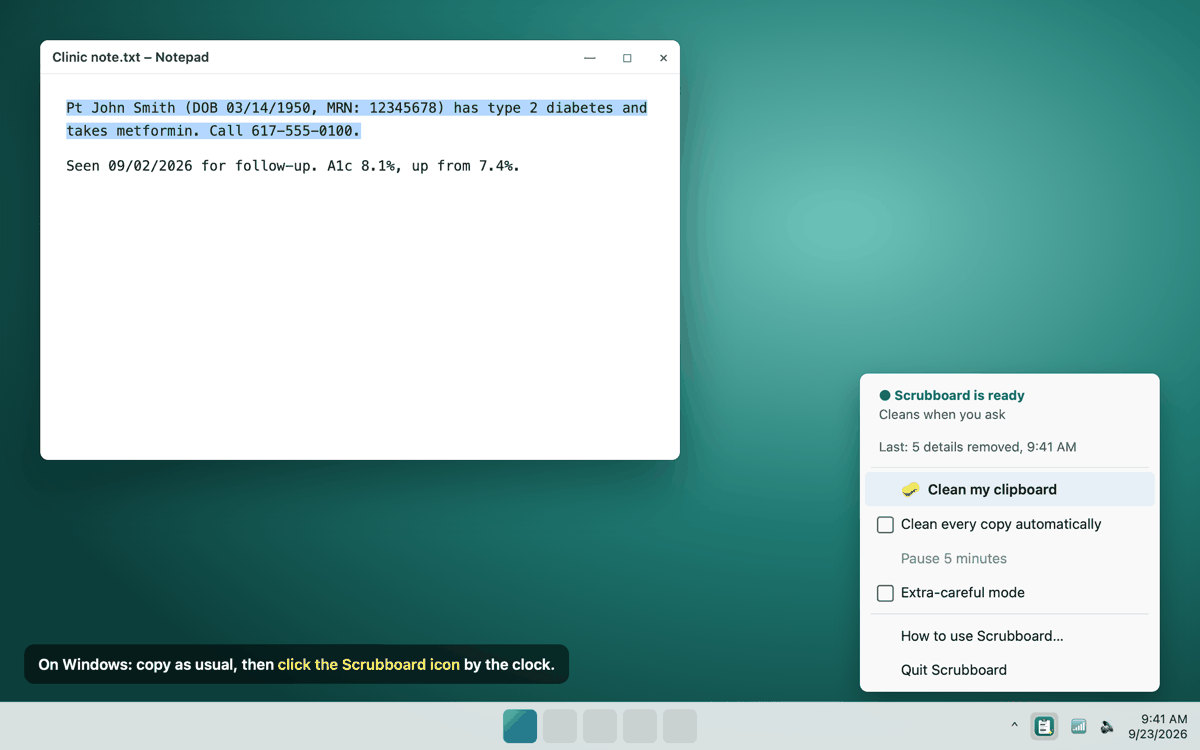This screenshot has height=750, width=1200.
Task: Enable Extra-careful mode checkbox
Action: (885, 593)
